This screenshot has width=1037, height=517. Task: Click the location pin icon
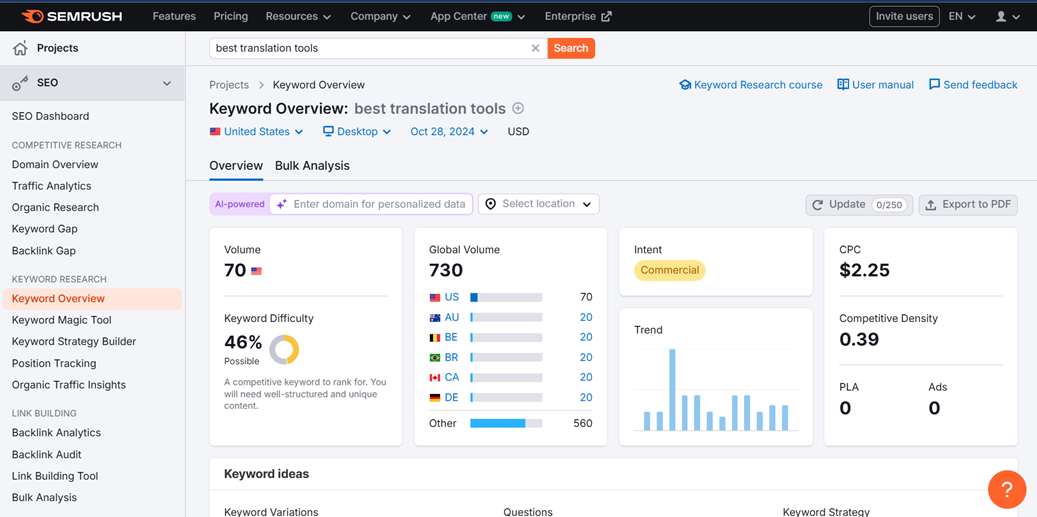(x=491, y=204)
